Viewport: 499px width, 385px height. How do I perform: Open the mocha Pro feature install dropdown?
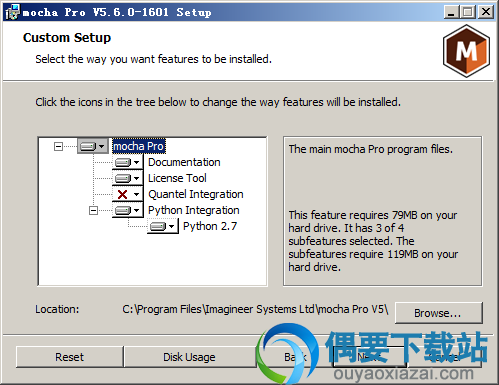pos(93,146)
